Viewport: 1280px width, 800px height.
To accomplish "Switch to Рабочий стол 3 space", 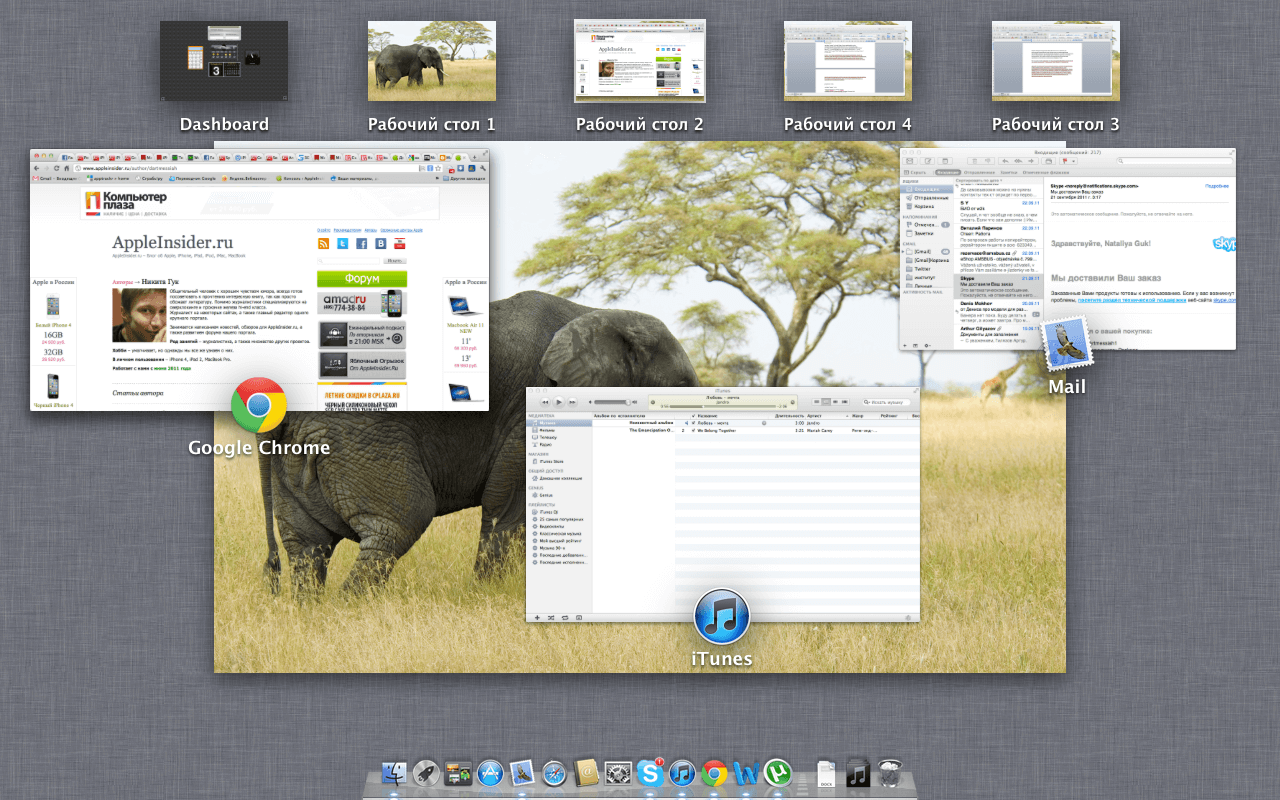I will [1055, 62].
